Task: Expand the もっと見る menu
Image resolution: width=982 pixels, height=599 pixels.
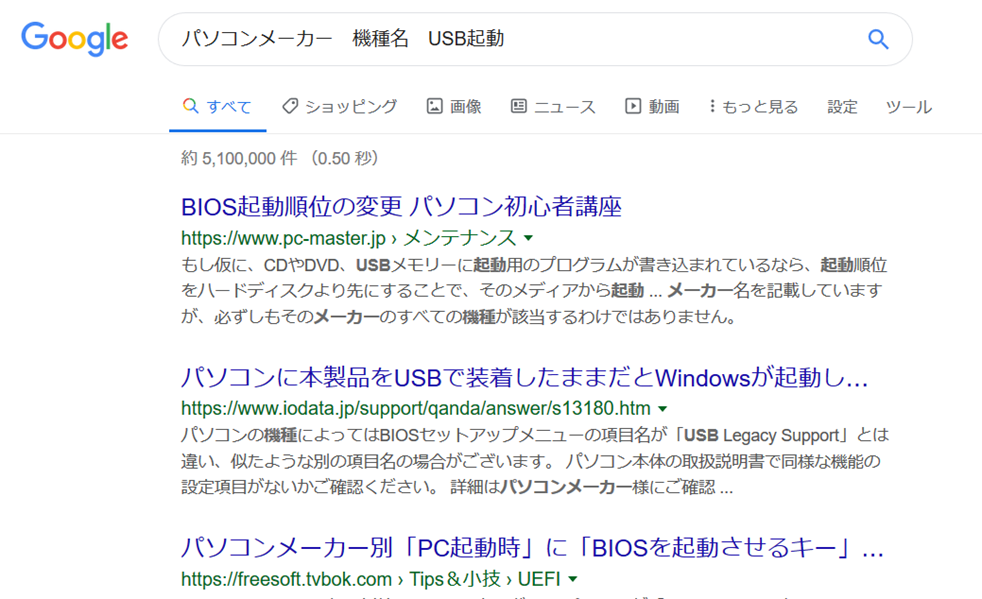Action: (753, 107)
